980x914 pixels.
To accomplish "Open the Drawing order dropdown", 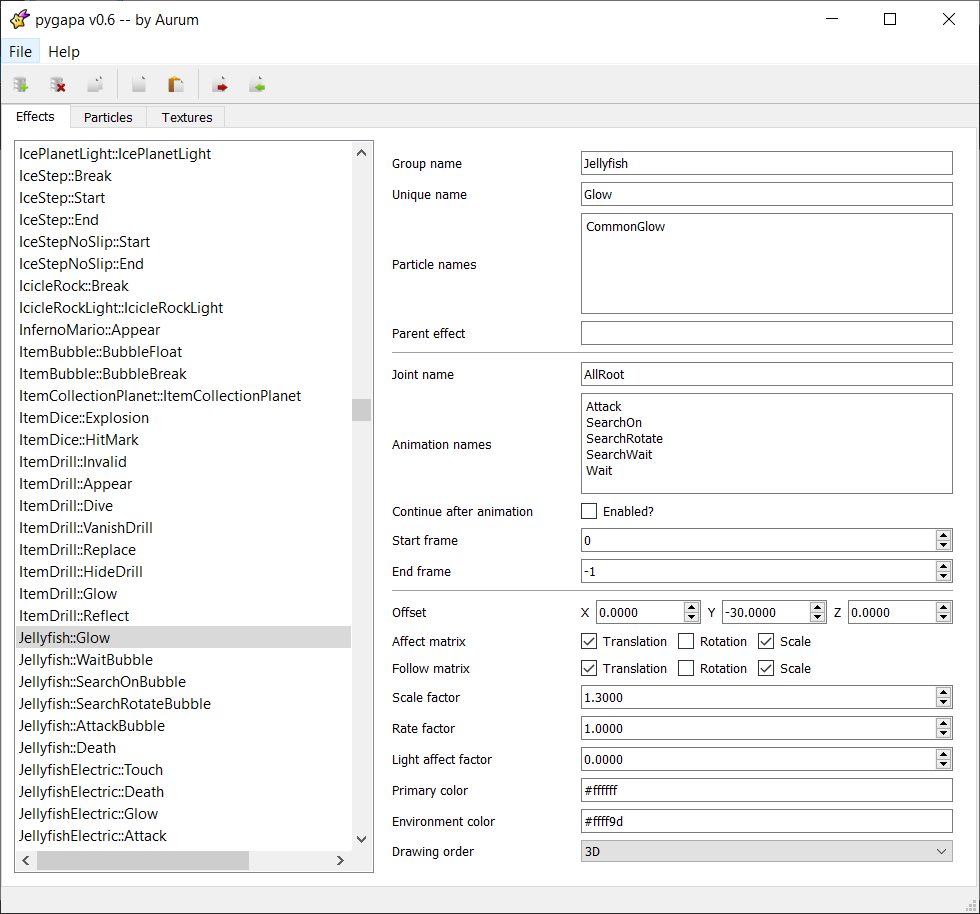I will tap(766, 851).
